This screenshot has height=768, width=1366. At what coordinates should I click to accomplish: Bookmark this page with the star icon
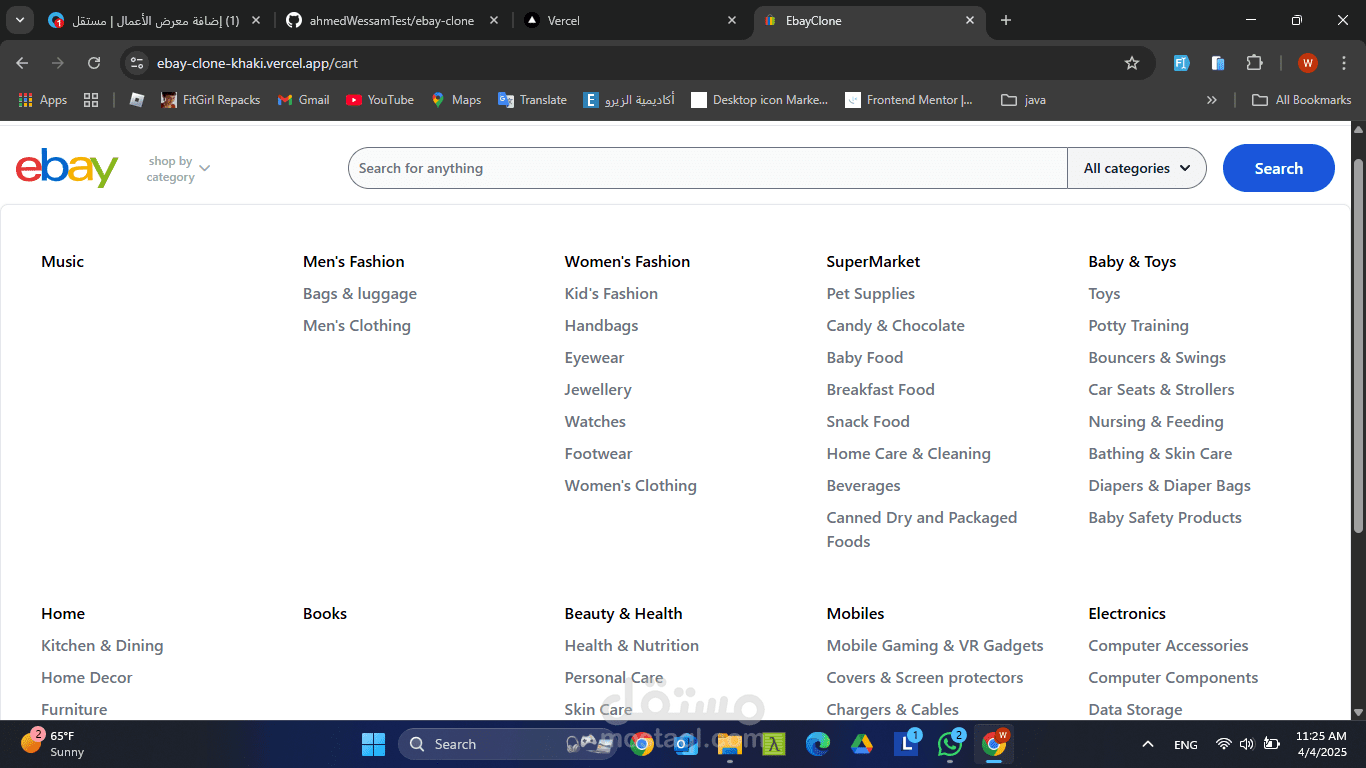click(x=1132, y=63)
